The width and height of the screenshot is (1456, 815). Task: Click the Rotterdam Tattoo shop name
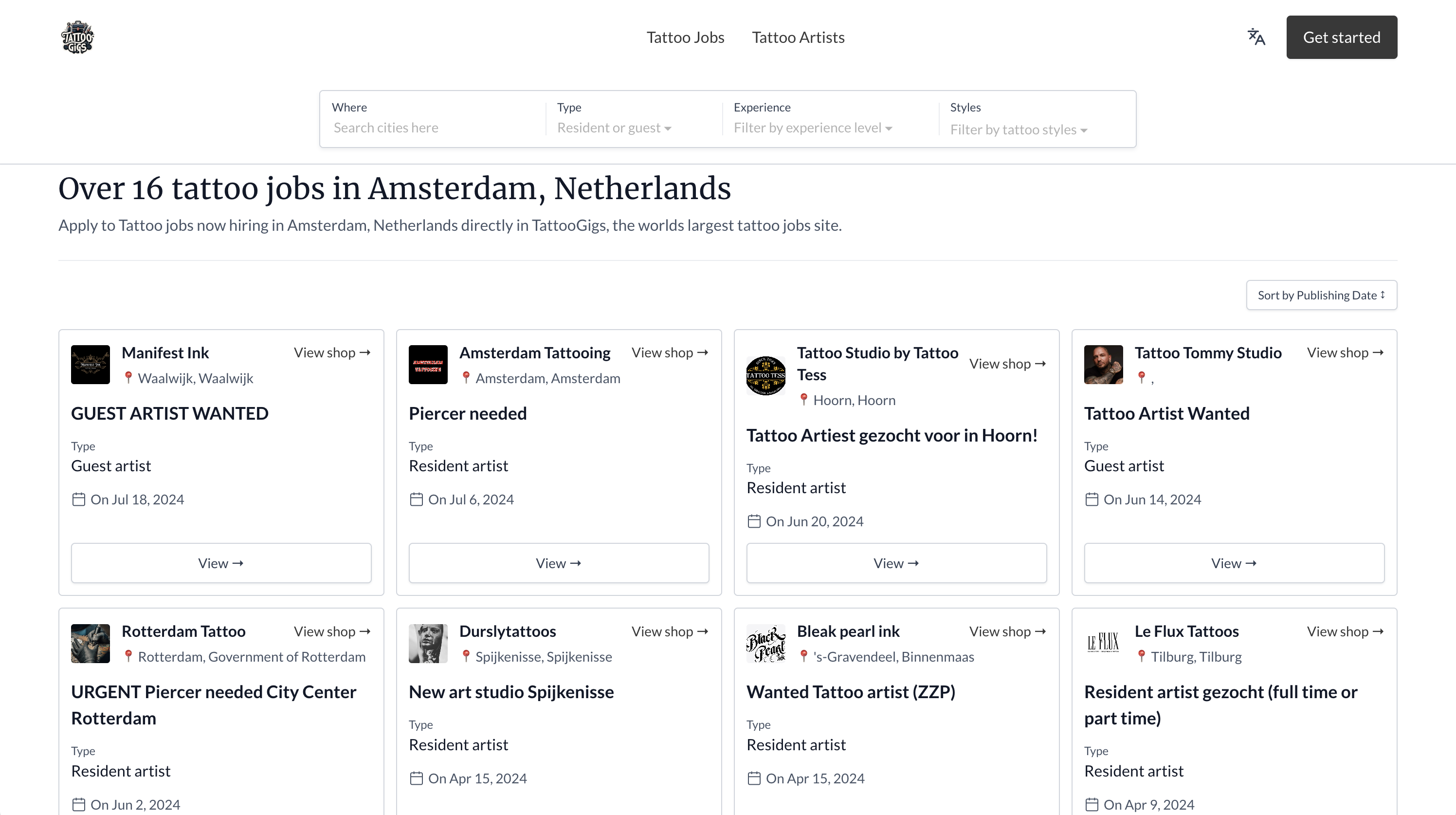click(183, 631)
